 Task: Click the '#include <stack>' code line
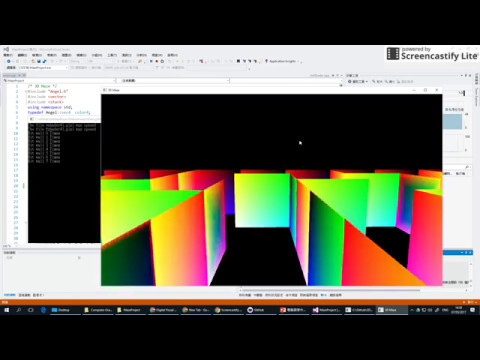45,102
